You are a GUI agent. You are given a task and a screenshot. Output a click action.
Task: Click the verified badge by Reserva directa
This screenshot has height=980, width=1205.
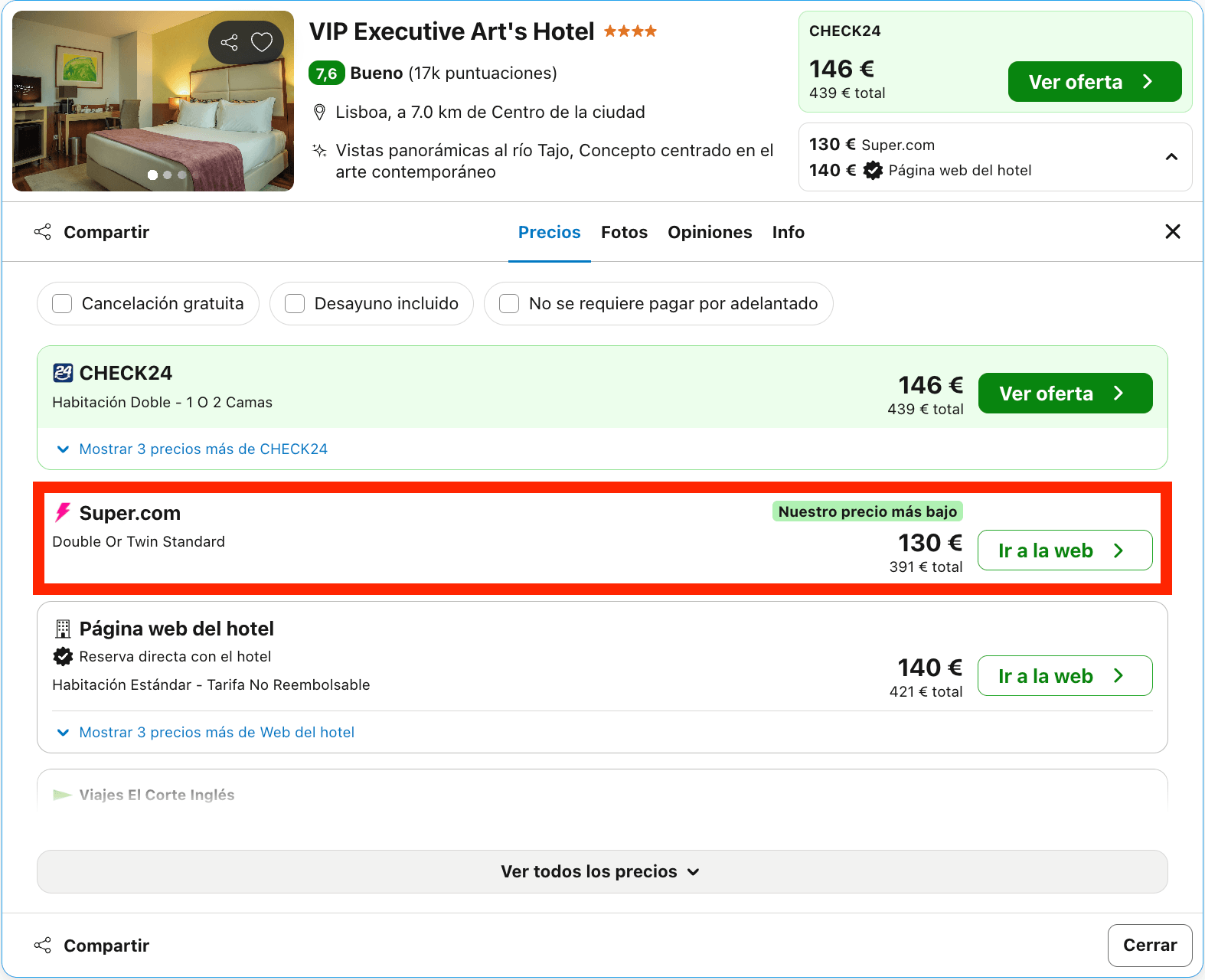63,656
